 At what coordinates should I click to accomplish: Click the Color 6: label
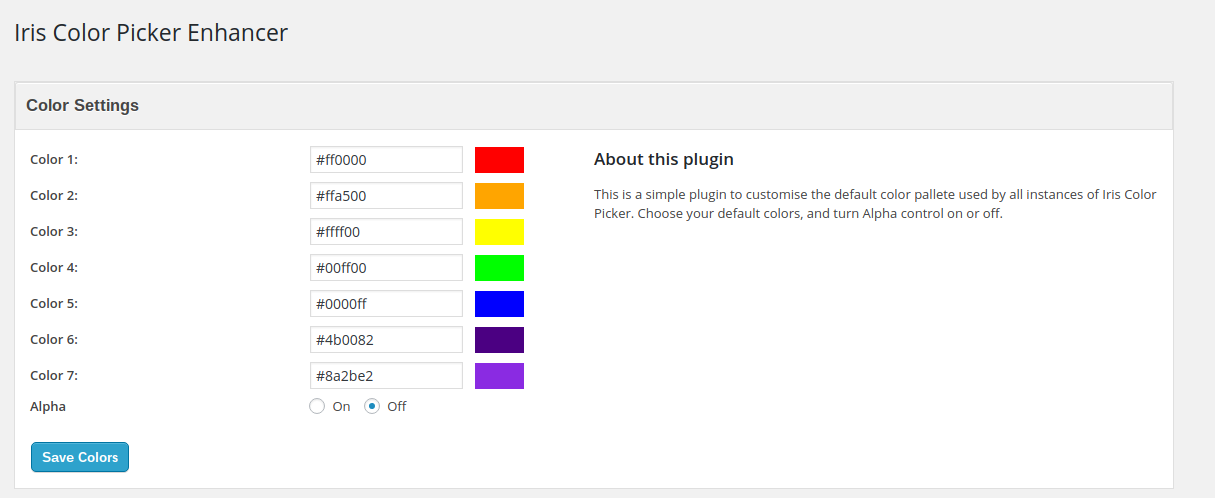tap(54, 340)
